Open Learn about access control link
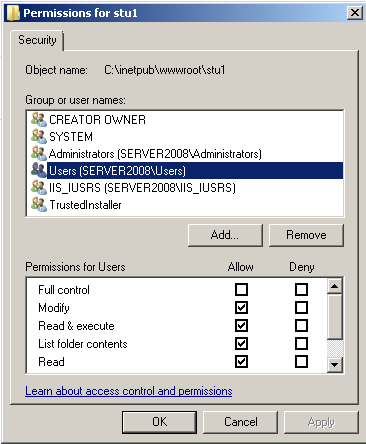The image size is (366, 444). point(129,391)
